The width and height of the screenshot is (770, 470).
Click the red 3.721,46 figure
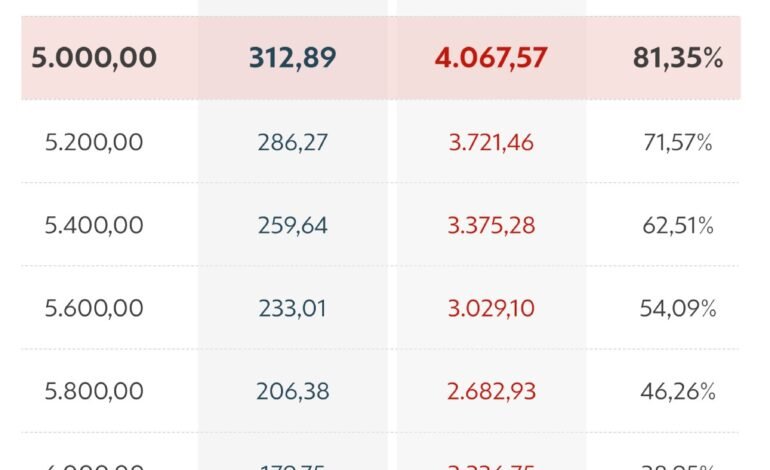491,142
